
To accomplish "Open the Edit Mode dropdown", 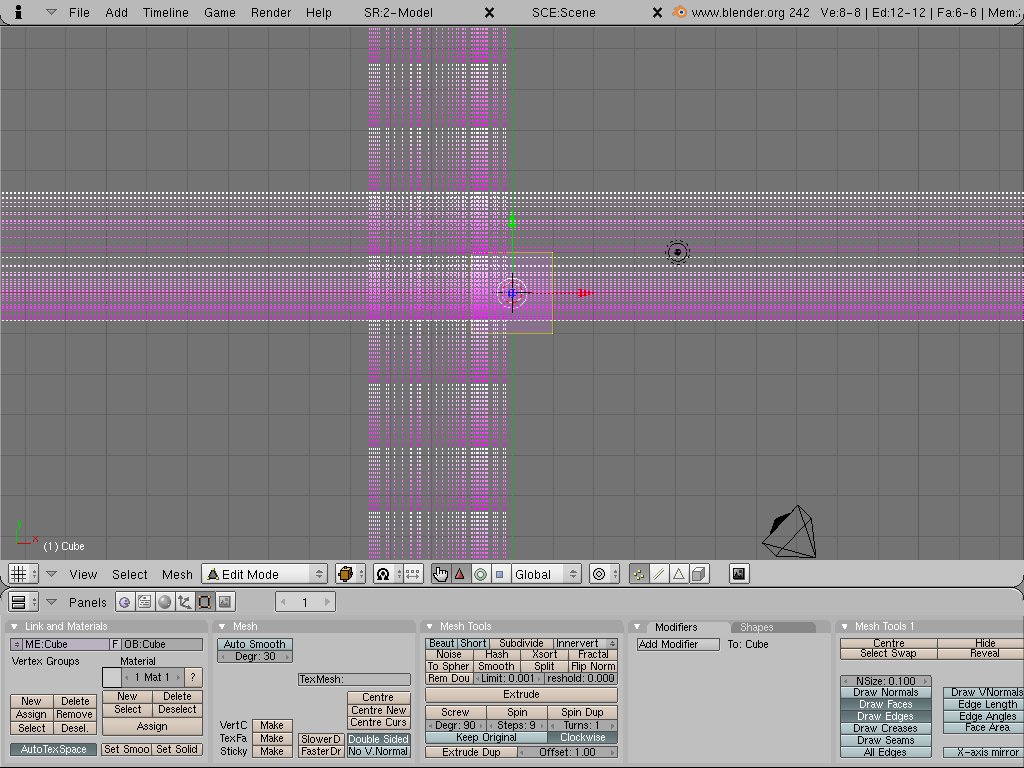I will pos(265,574).
